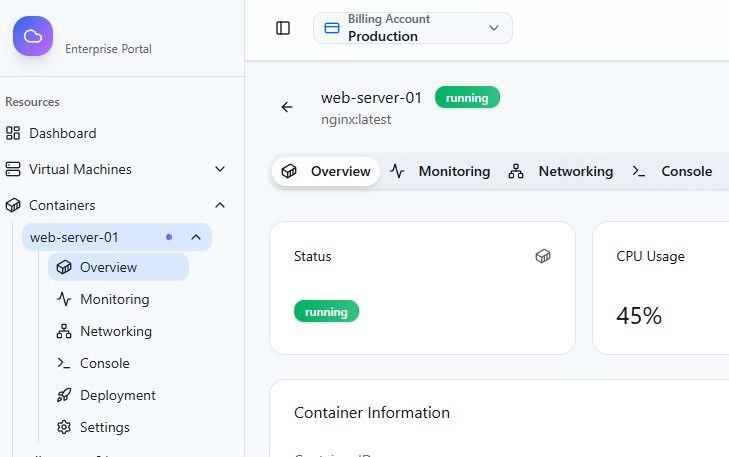Click the CPU Usage card title
The height and width of the screenshot is (457, 729).
point(650,256)
